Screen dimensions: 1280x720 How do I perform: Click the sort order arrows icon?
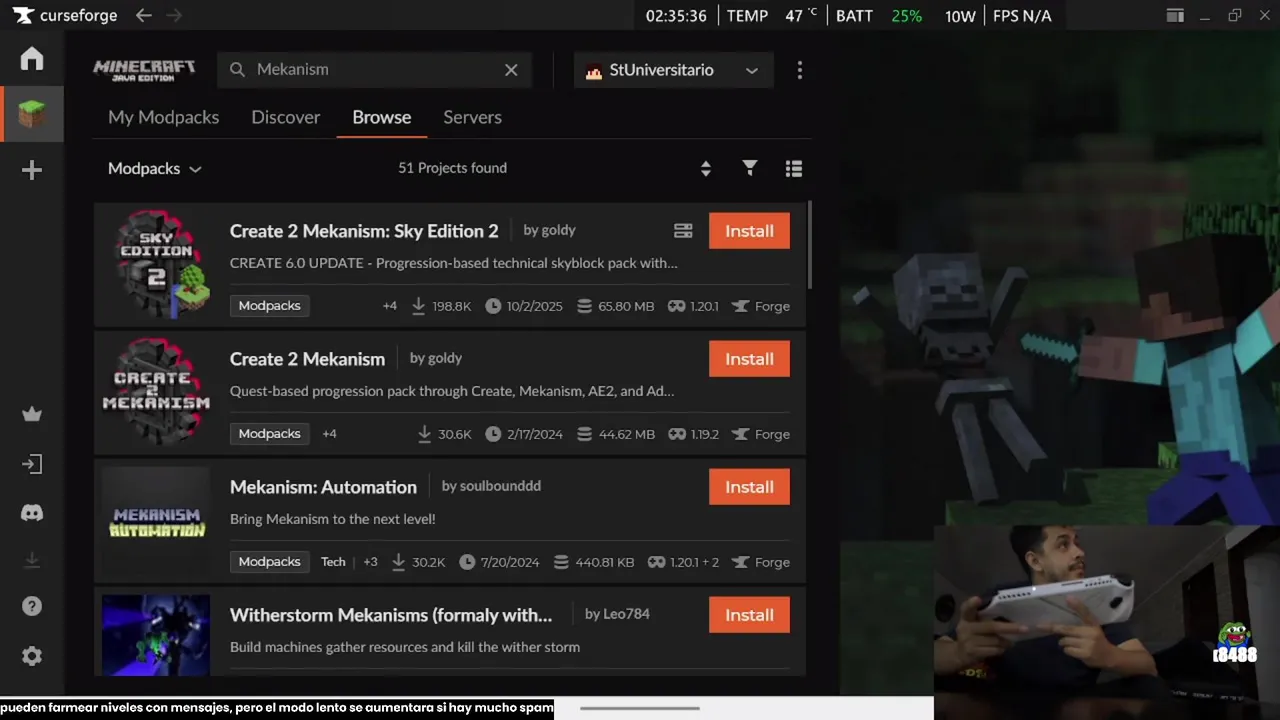pos(706,169)
